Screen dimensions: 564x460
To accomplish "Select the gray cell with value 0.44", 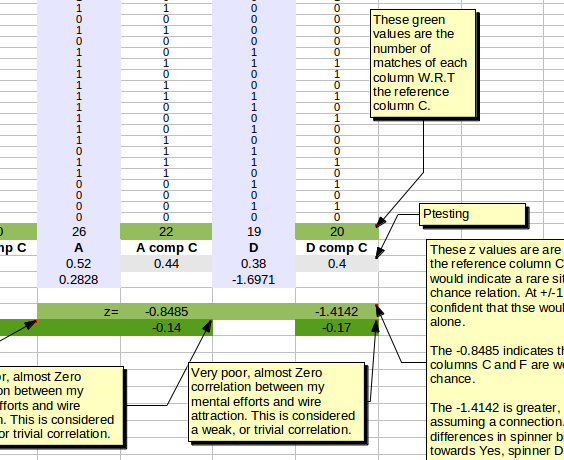I will 166,264.
